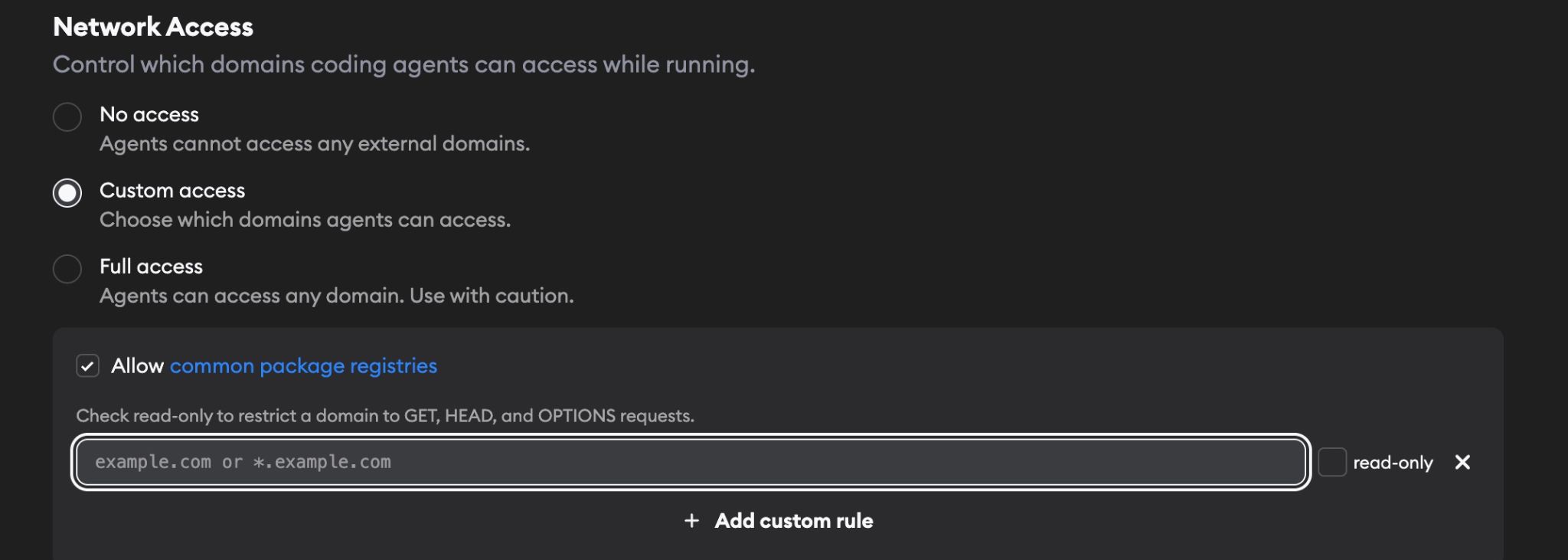Click the X to delete the empty domain entry
Viewport: 1568px width, 560px height.
coord(1463,463)
